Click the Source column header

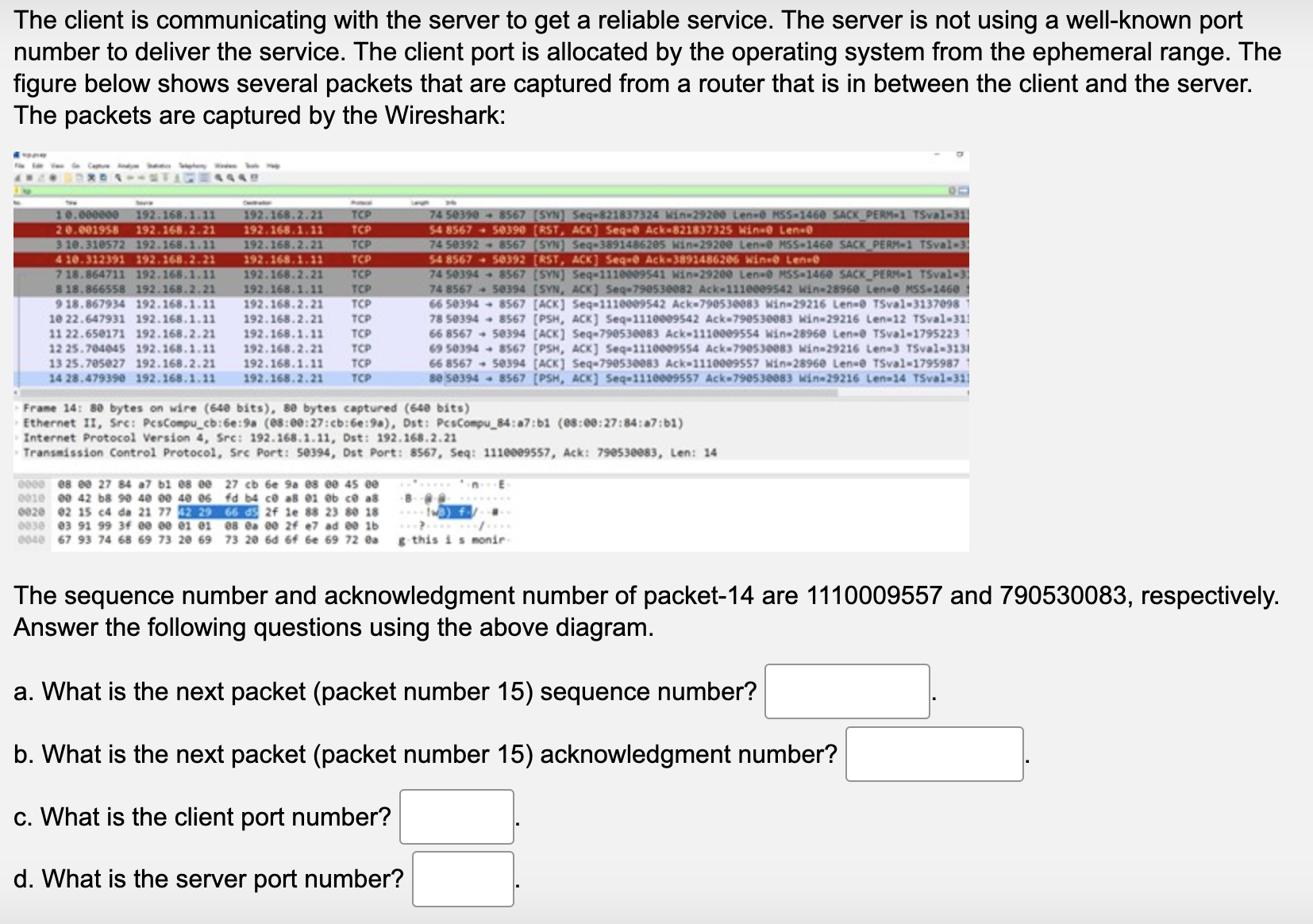(143, 203)
